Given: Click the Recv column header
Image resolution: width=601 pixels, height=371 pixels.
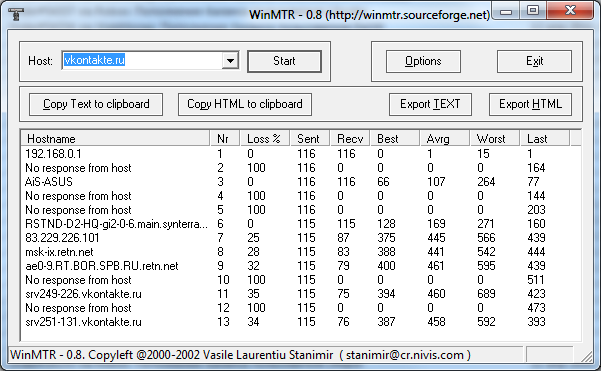Looking at the screenshot, I should coord(350,138).
